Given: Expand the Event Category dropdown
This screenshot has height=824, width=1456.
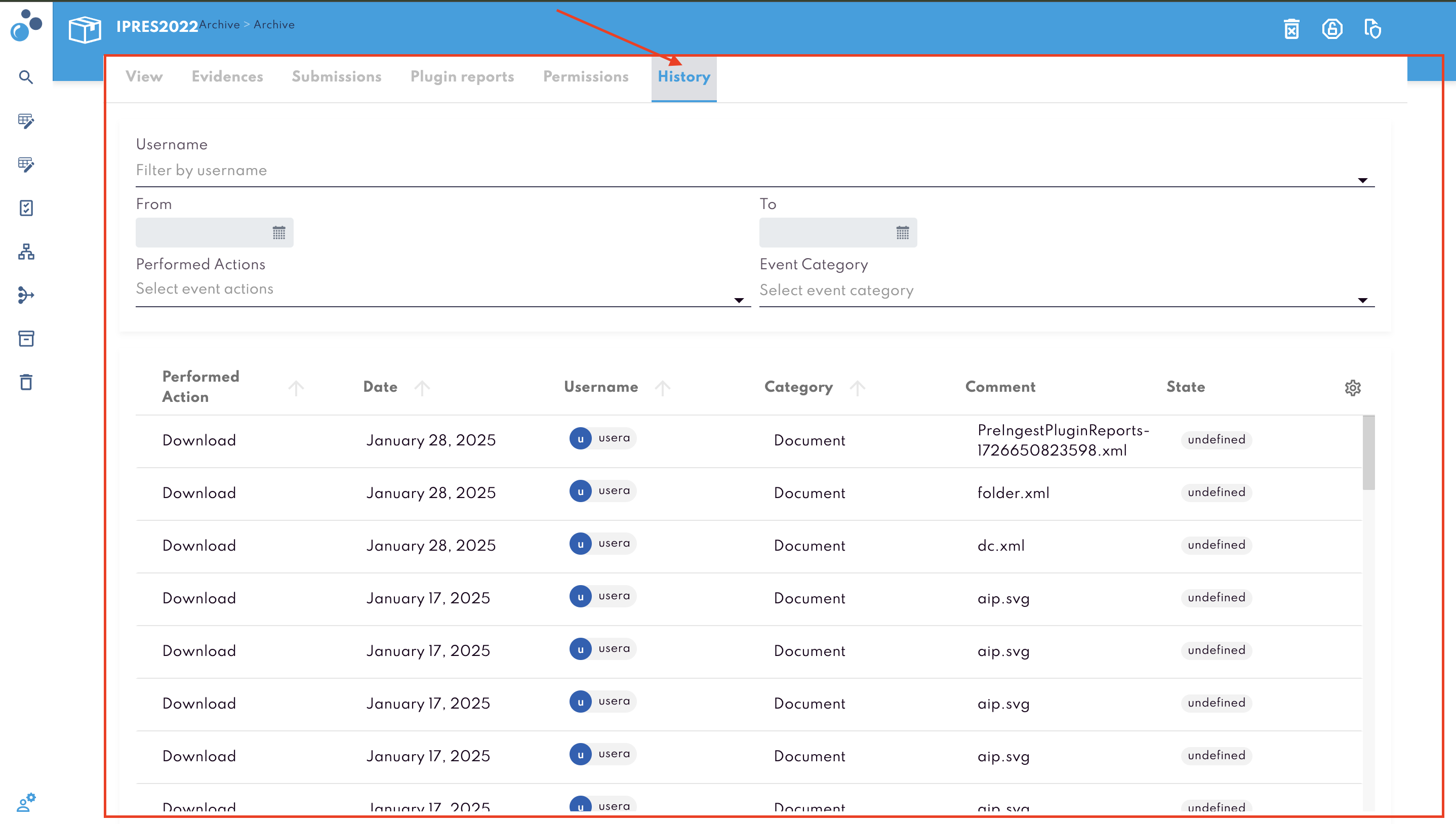Looking at the screenshot, I should (x=1363, y=301).
